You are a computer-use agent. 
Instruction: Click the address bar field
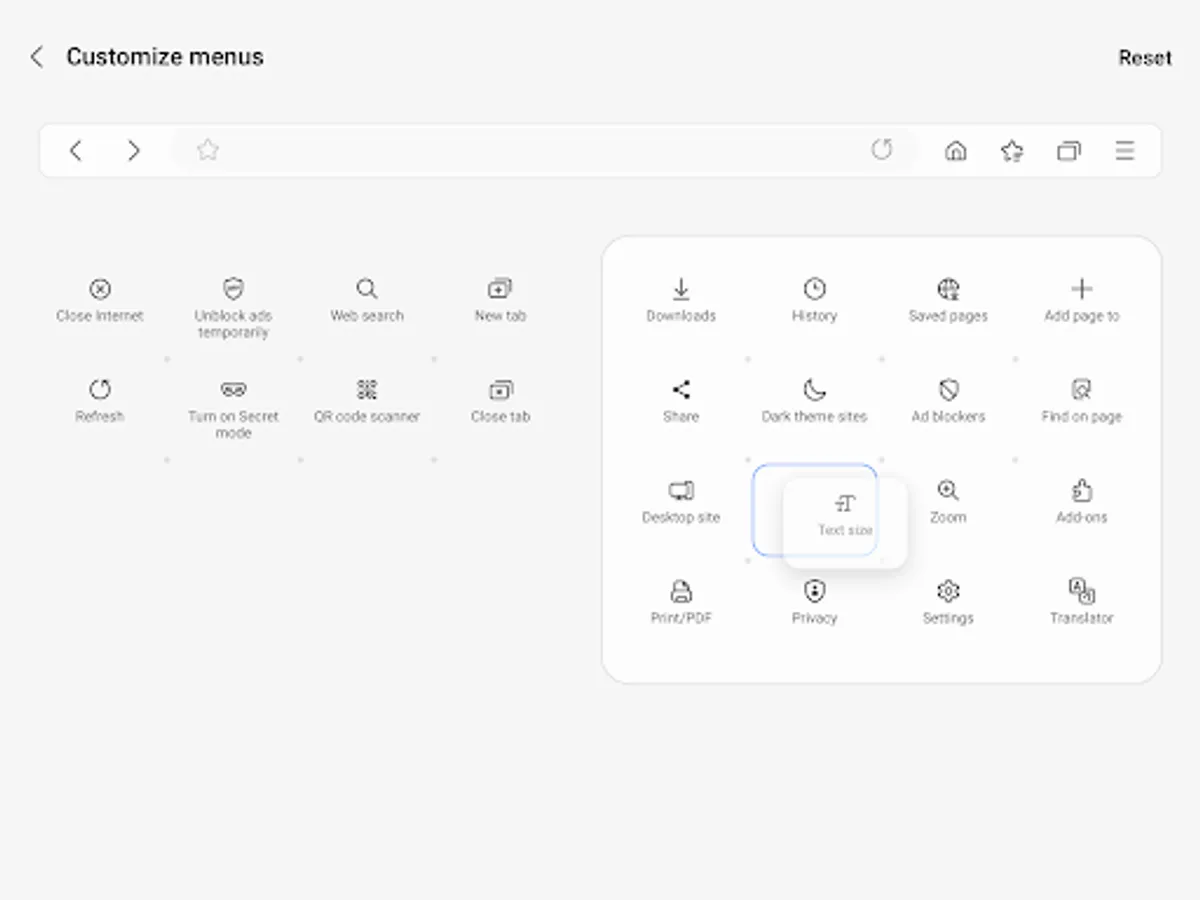tap(545, 151)
